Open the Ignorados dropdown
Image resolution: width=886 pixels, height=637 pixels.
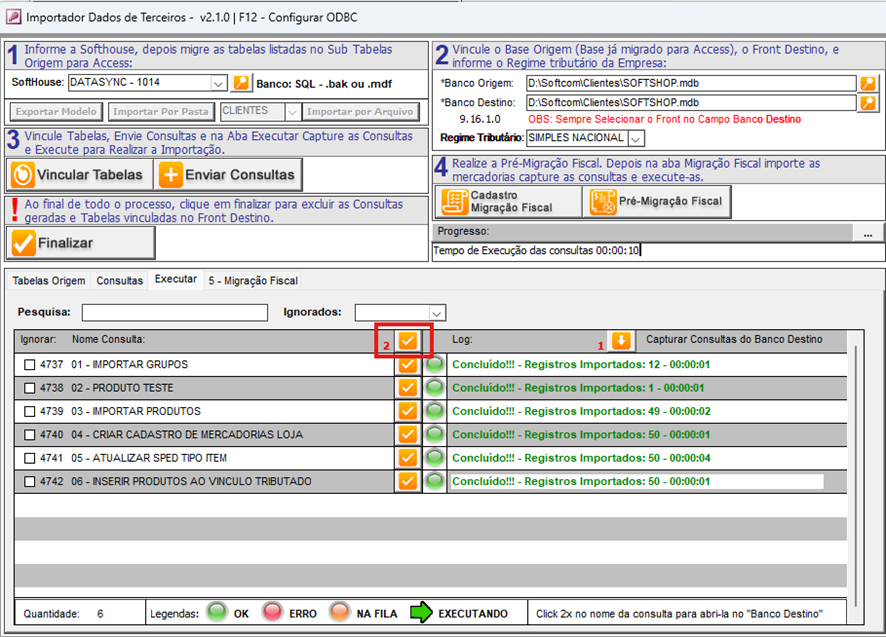coord(436,313)
